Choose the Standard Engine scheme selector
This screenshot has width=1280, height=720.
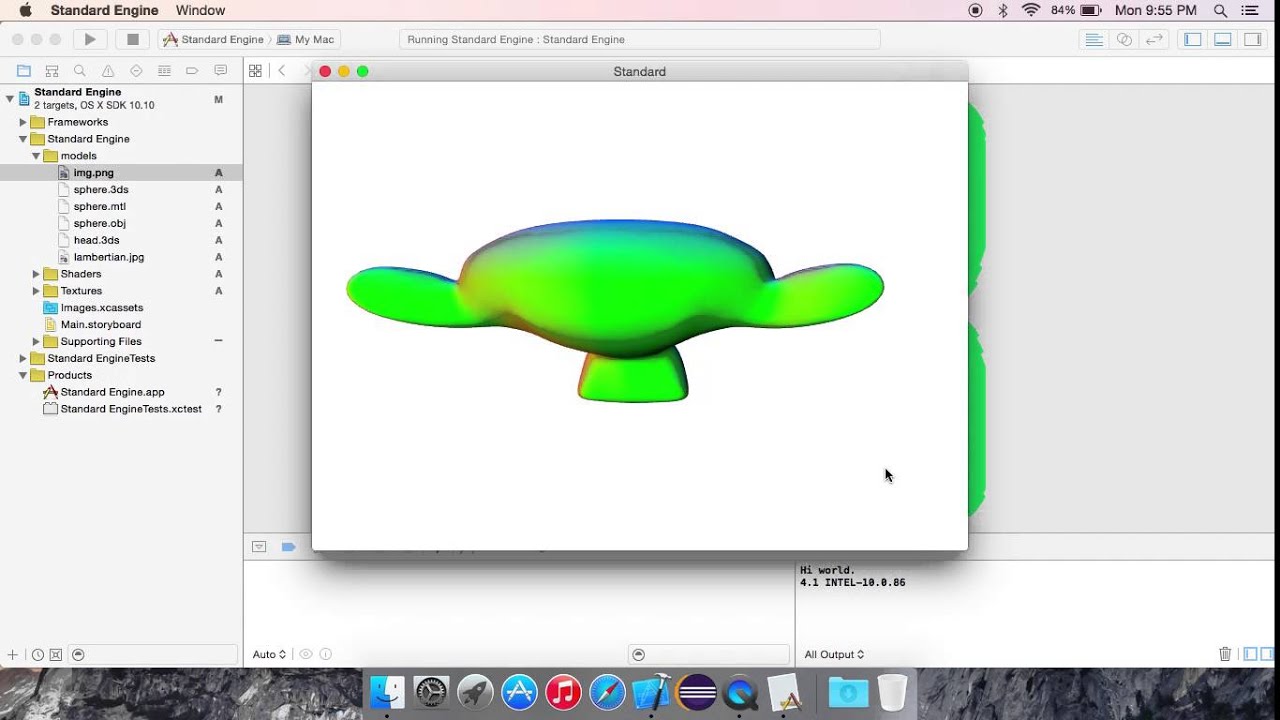[213, 39]
